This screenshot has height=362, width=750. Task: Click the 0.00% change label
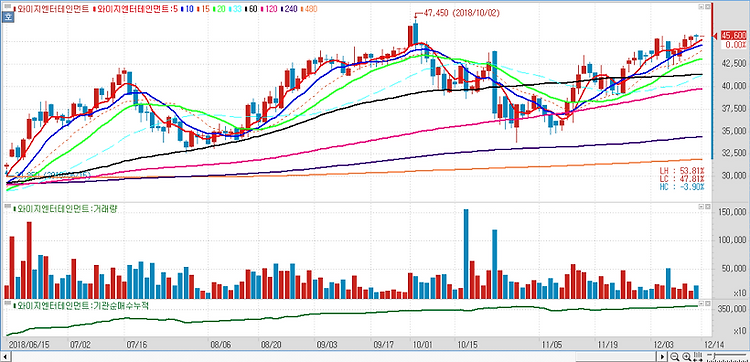736,44
